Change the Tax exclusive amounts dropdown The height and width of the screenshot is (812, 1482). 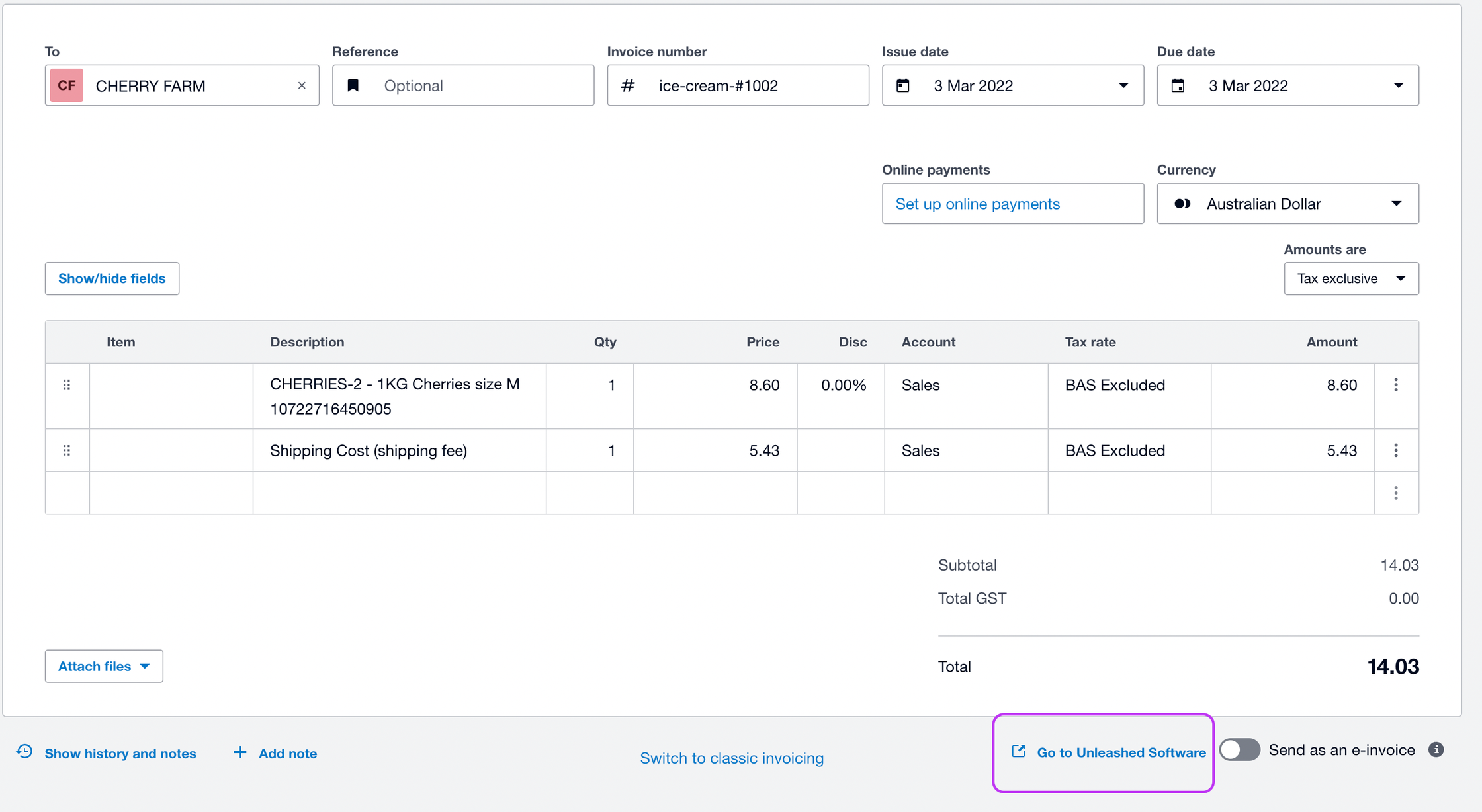click(1351, 278)
